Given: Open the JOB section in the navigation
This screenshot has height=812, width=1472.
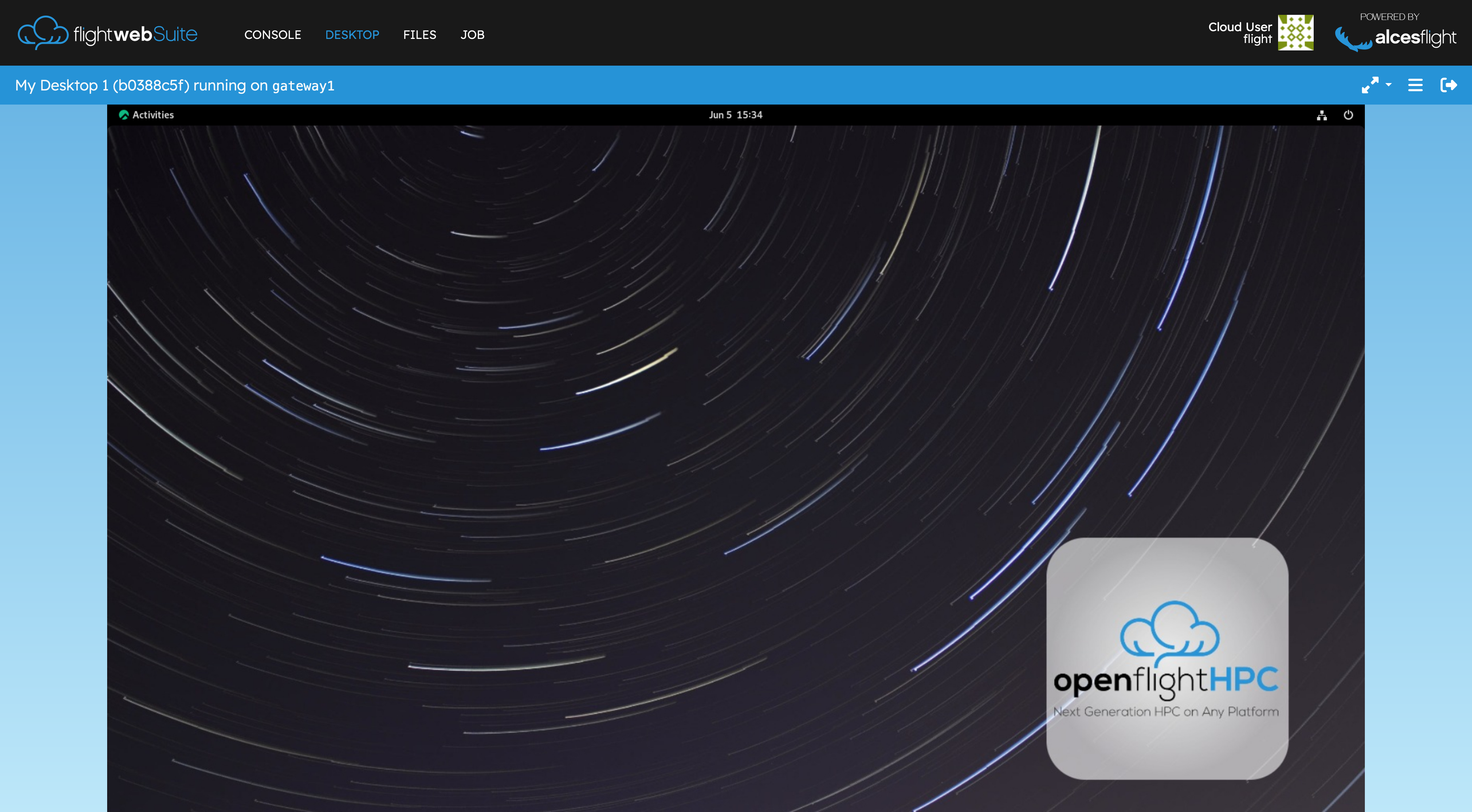Looking at the screenshot, I should 473,34.
